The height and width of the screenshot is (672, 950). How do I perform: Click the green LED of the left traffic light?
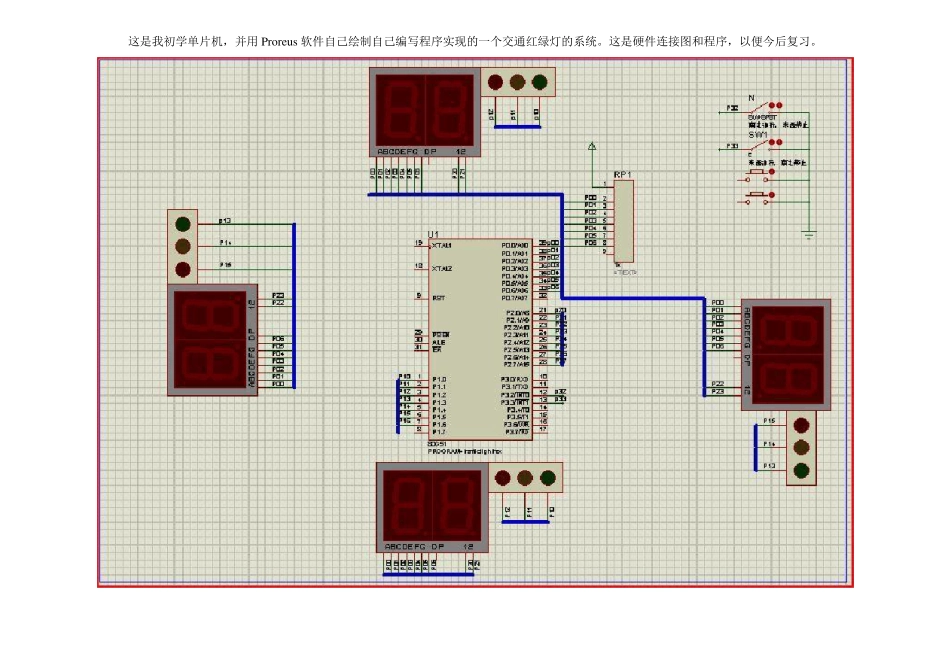pyautogui.click(x=183, y=224)
